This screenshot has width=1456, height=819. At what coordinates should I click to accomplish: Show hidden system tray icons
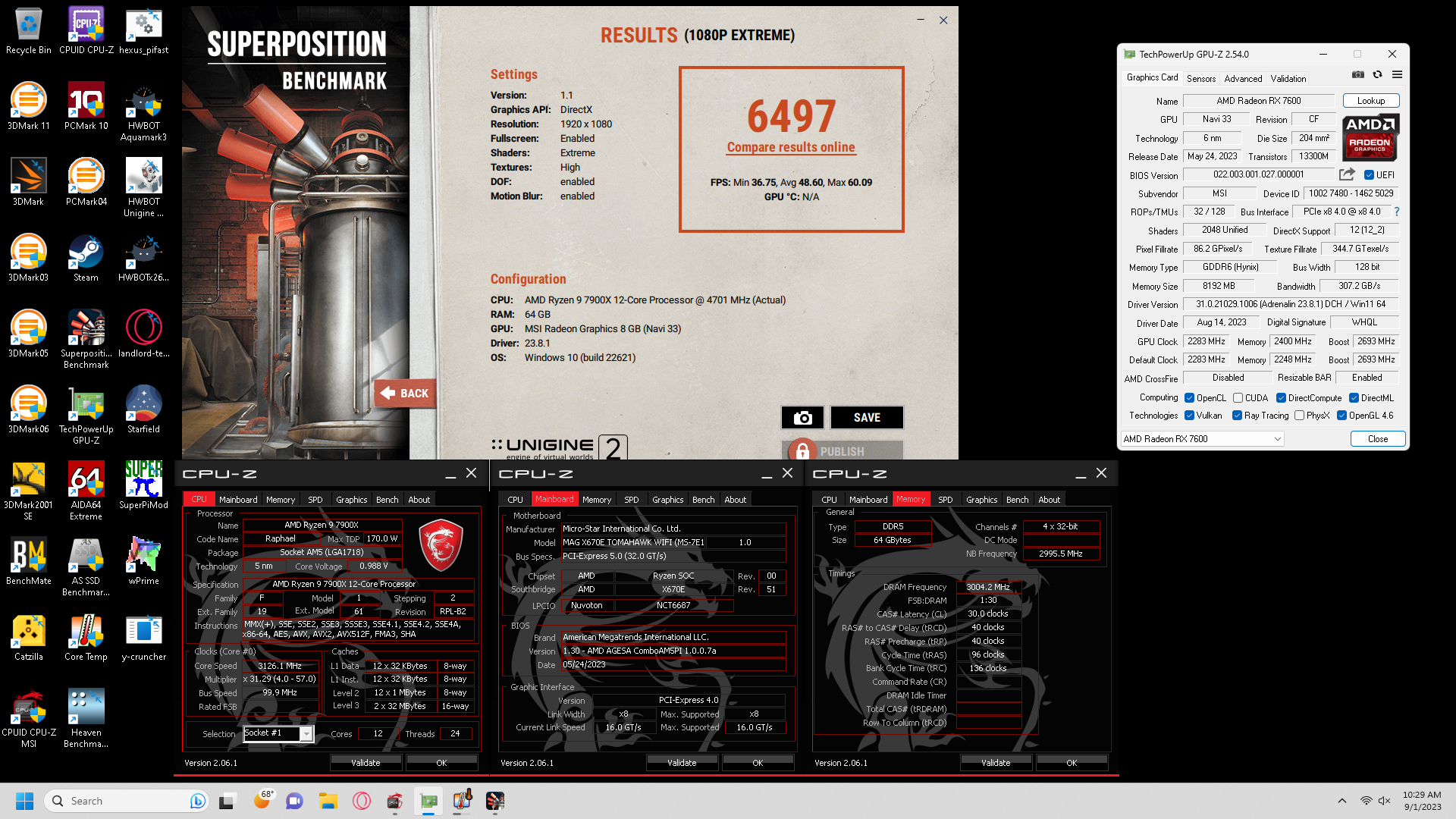click(x=1341, y=801)
